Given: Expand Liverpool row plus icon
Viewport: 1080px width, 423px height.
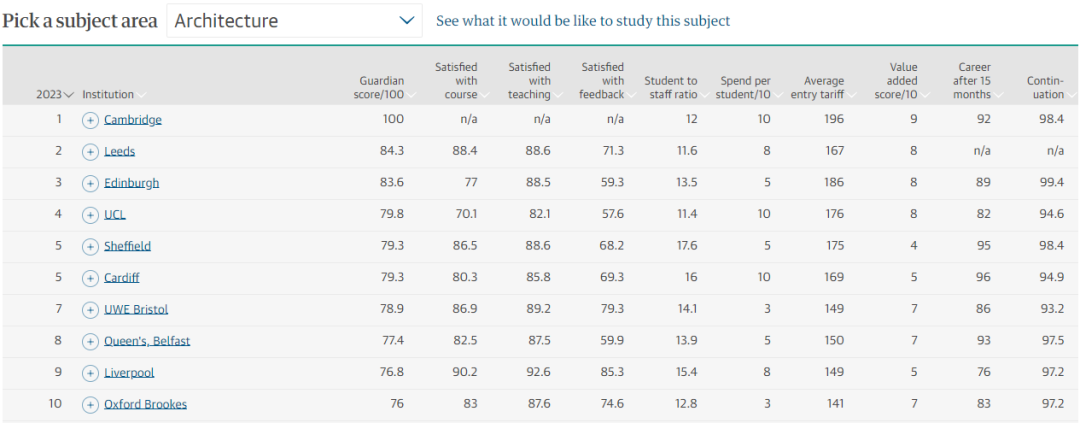Looking at the screenshot, I should 90,373.
